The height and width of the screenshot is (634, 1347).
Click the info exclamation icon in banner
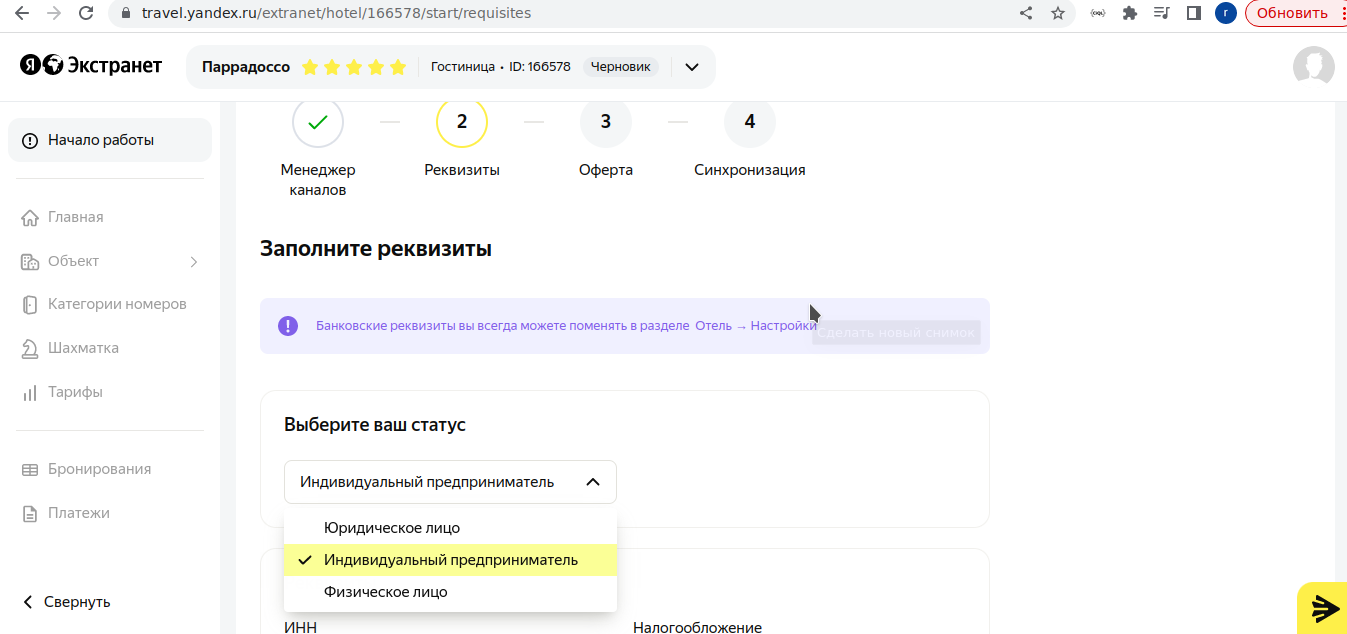pyautogui.click(x=288, y=326)
